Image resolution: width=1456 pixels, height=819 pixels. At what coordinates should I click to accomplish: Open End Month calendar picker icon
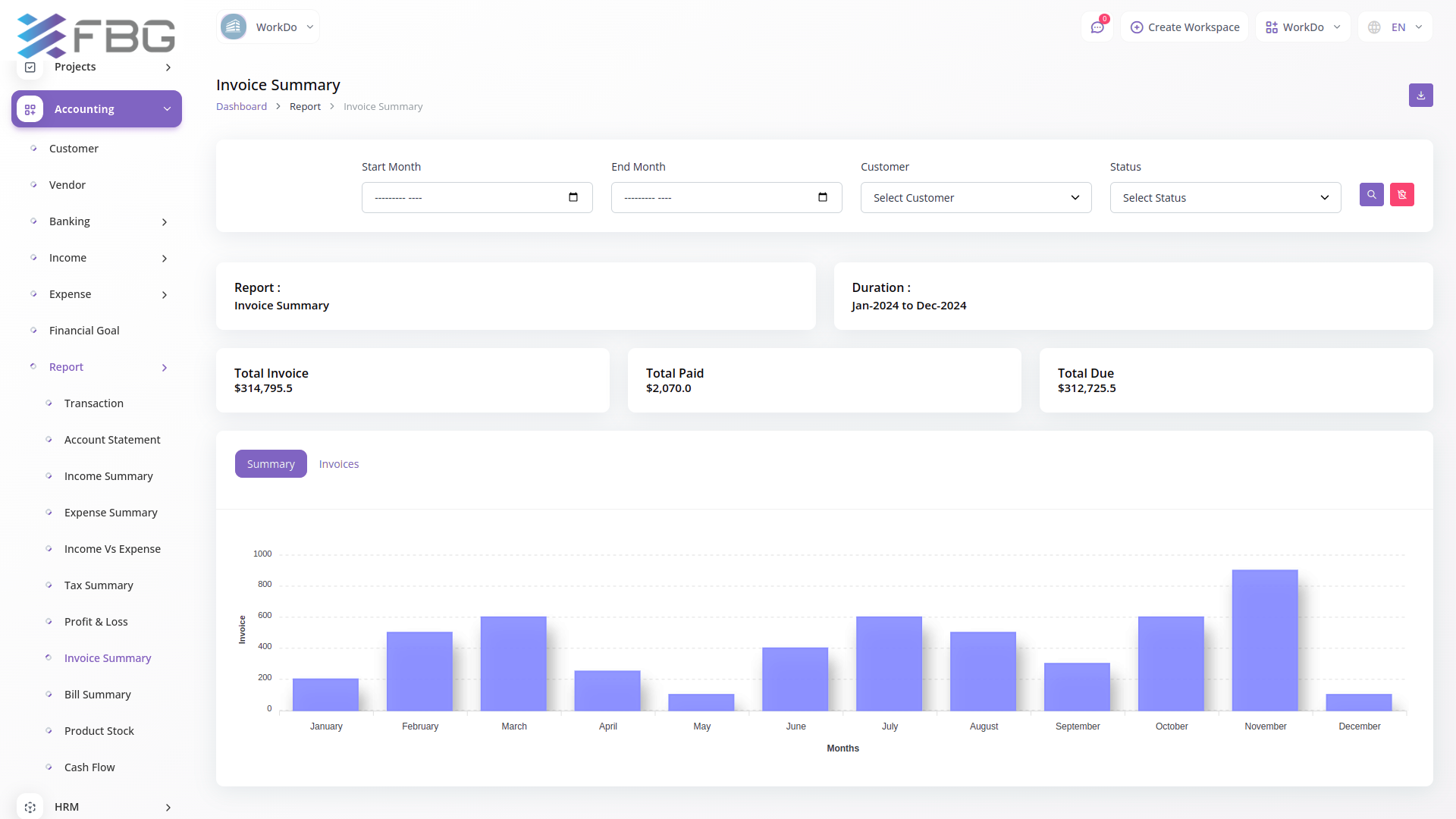(823, 197)
